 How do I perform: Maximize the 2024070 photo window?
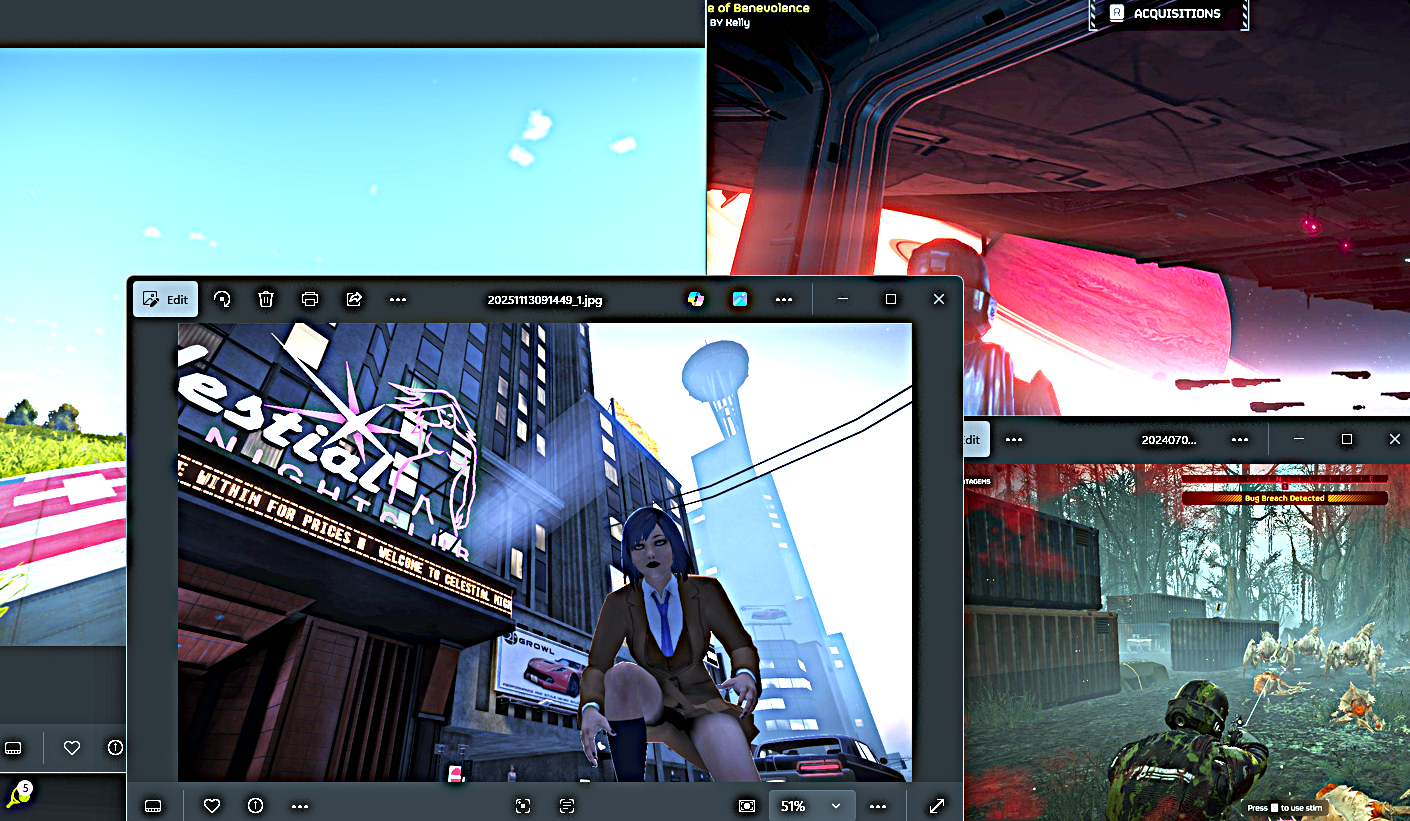click(1347, 439)
